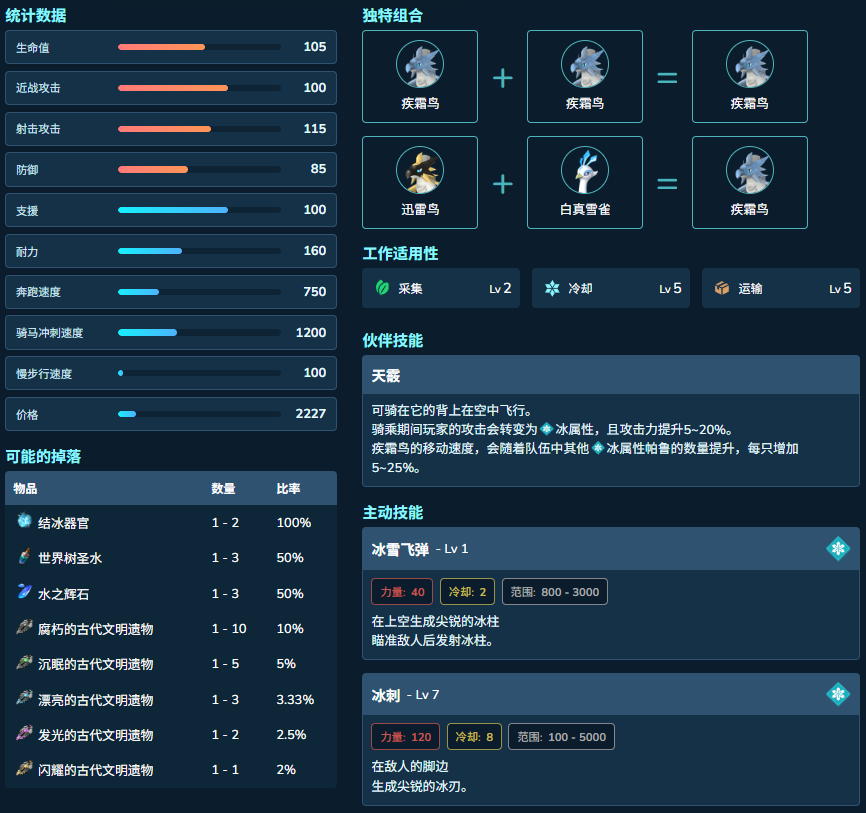The image size is (866, 813).
Task: Click 力量: 40 tag on 冰雪飞弹
Action: (x=402, y=592)
